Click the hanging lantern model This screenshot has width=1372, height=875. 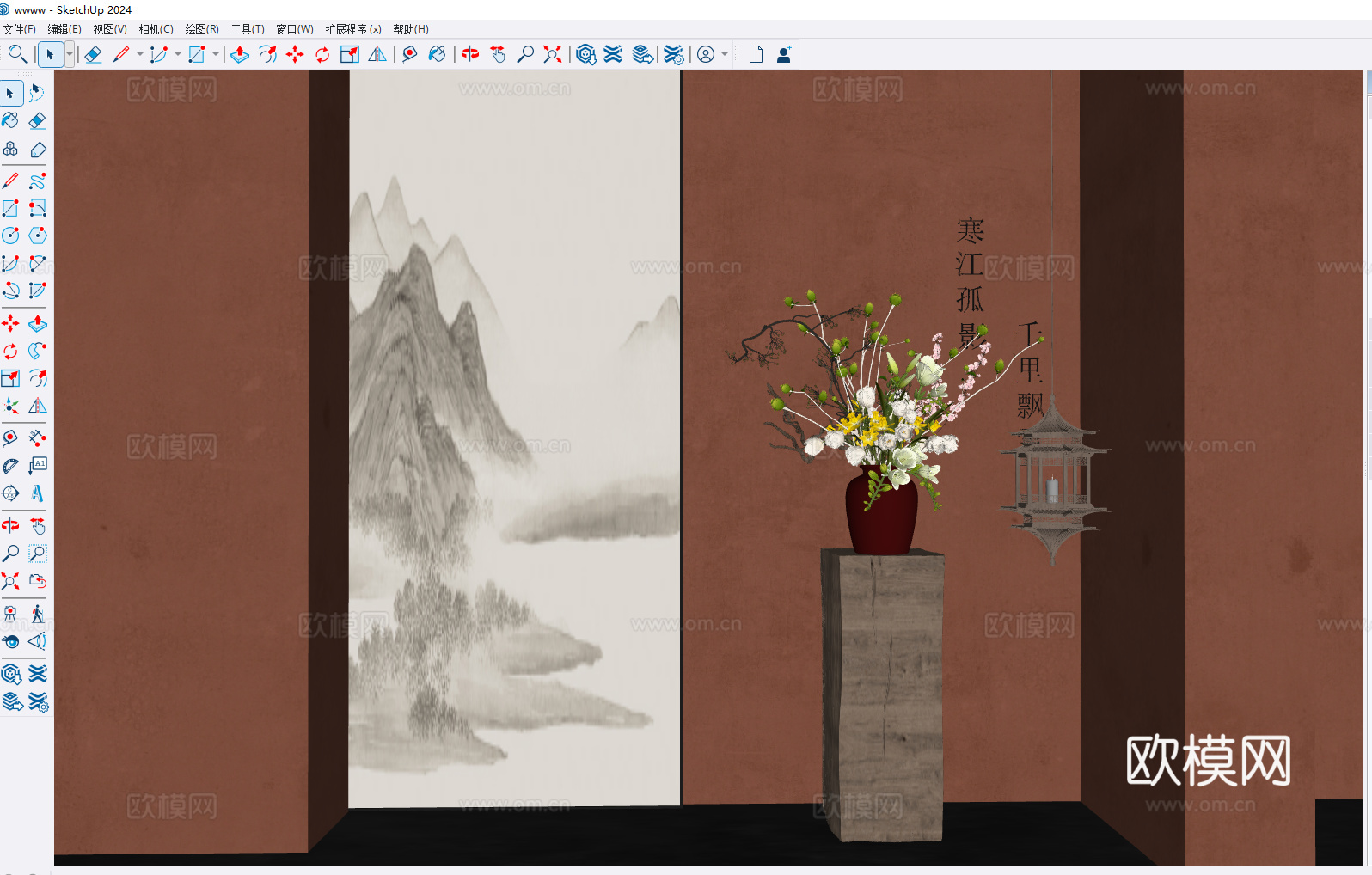[1055, 481]
